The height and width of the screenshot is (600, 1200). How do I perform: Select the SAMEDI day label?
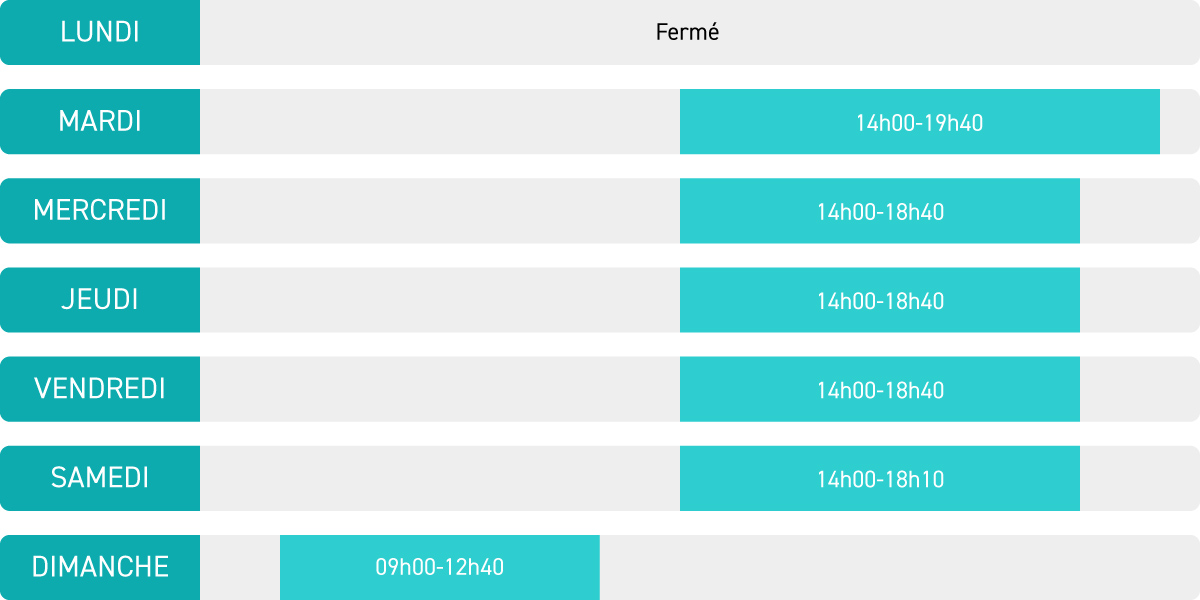pyautogui.click(x=100, y=477)
